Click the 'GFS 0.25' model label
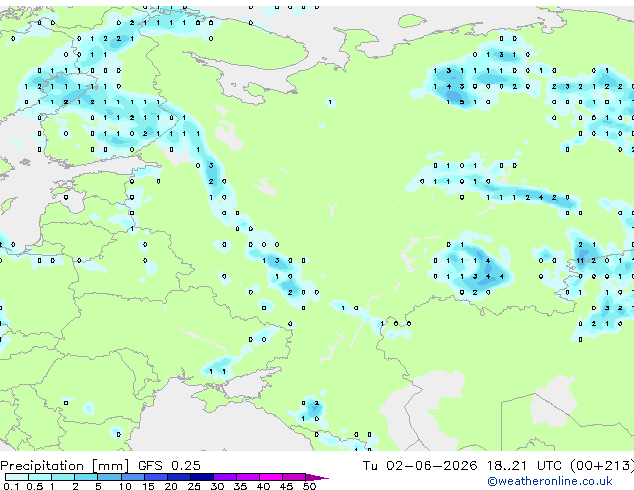This screenshot has width=634, height=490. pos(169,466)
